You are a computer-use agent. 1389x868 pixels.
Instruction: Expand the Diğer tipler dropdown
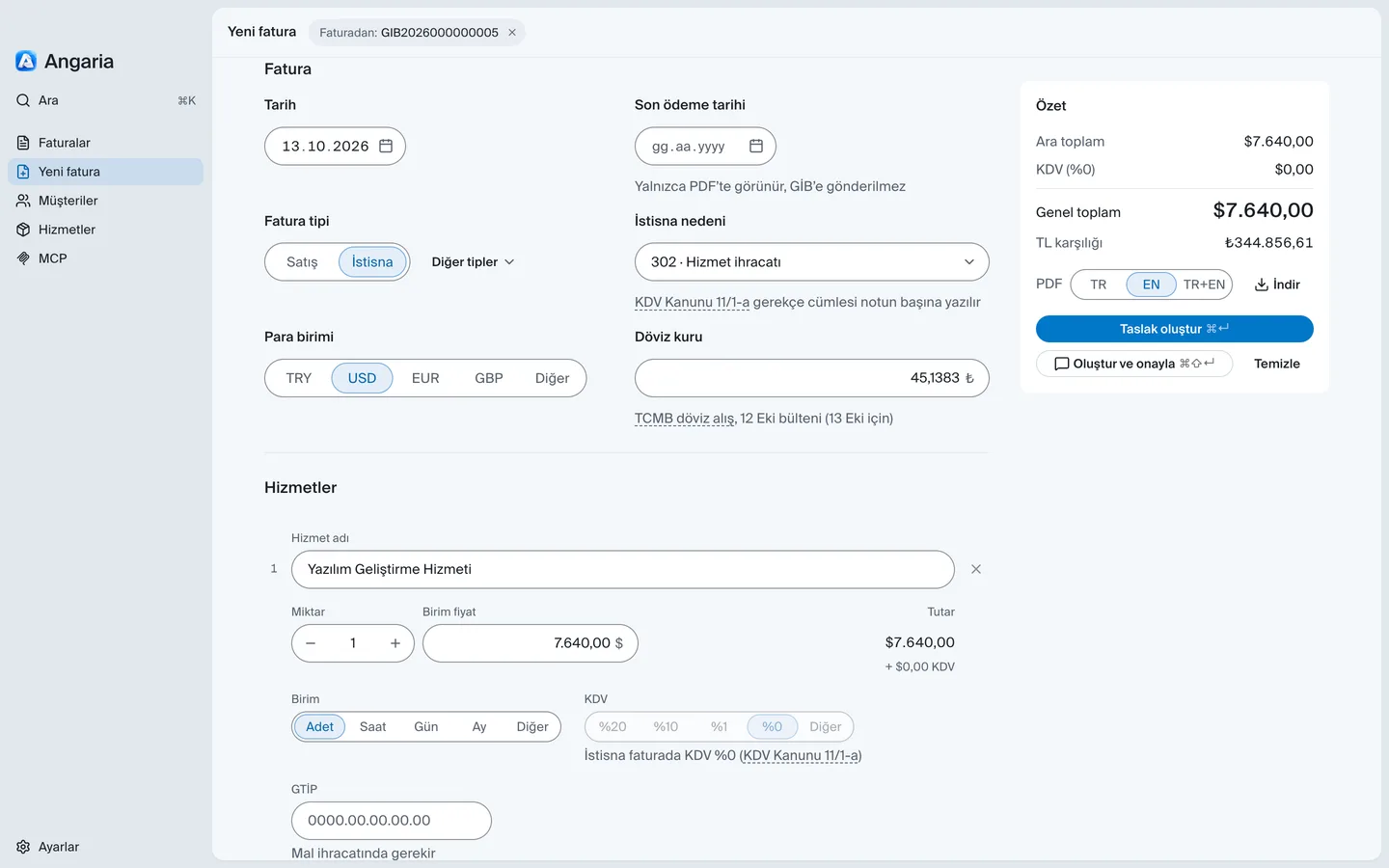[473, 262]
